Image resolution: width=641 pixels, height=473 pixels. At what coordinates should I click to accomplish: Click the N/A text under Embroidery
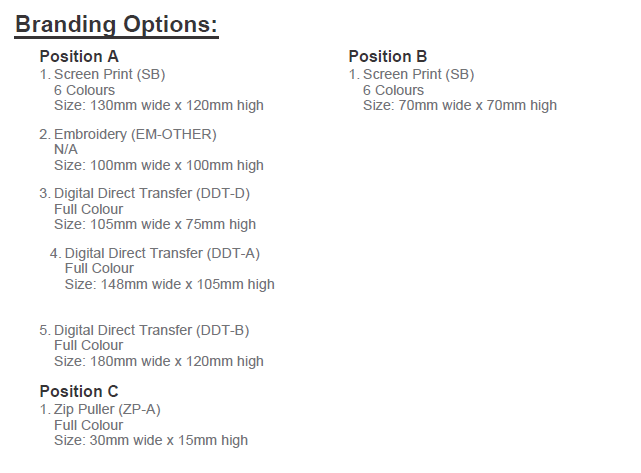tap(66, 149)
